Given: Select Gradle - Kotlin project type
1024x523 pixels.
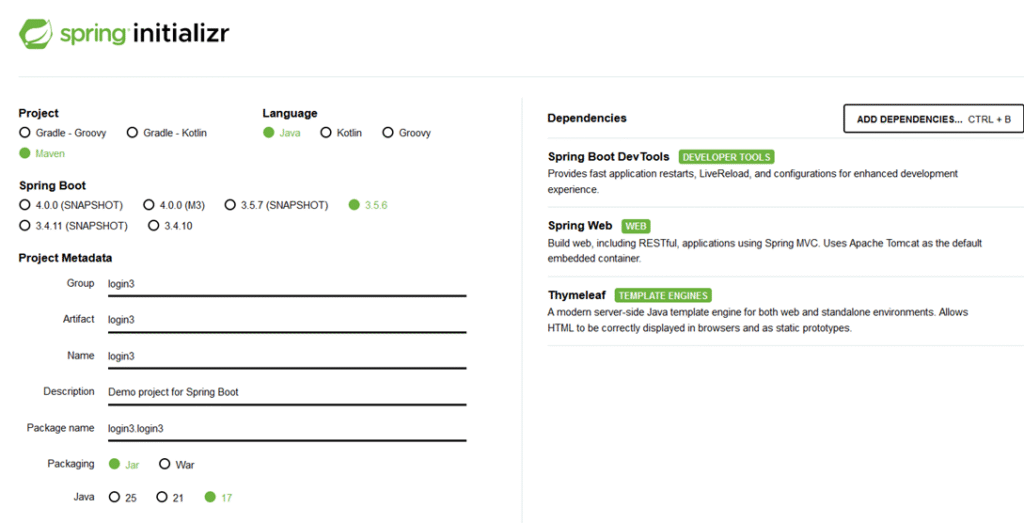Looking at the screenshot, I should click(130, 133).
